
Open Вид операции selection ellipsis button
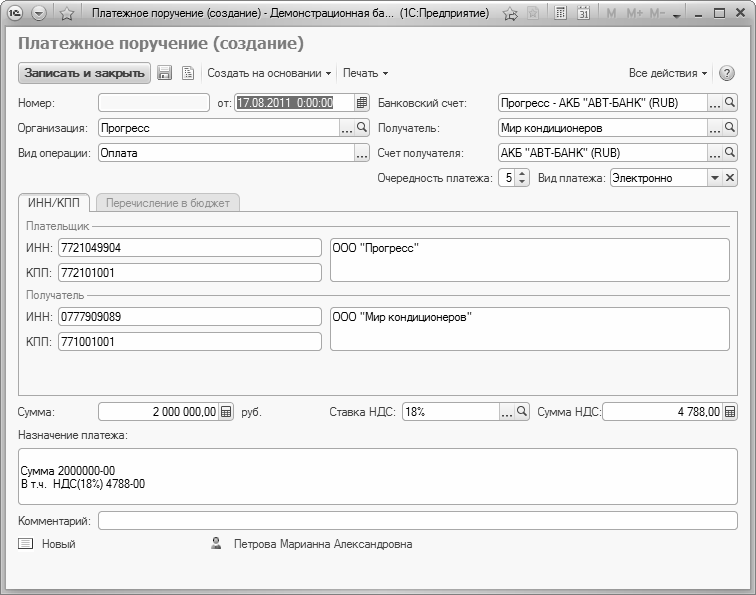pyautogui.click(x=362, y=153)
